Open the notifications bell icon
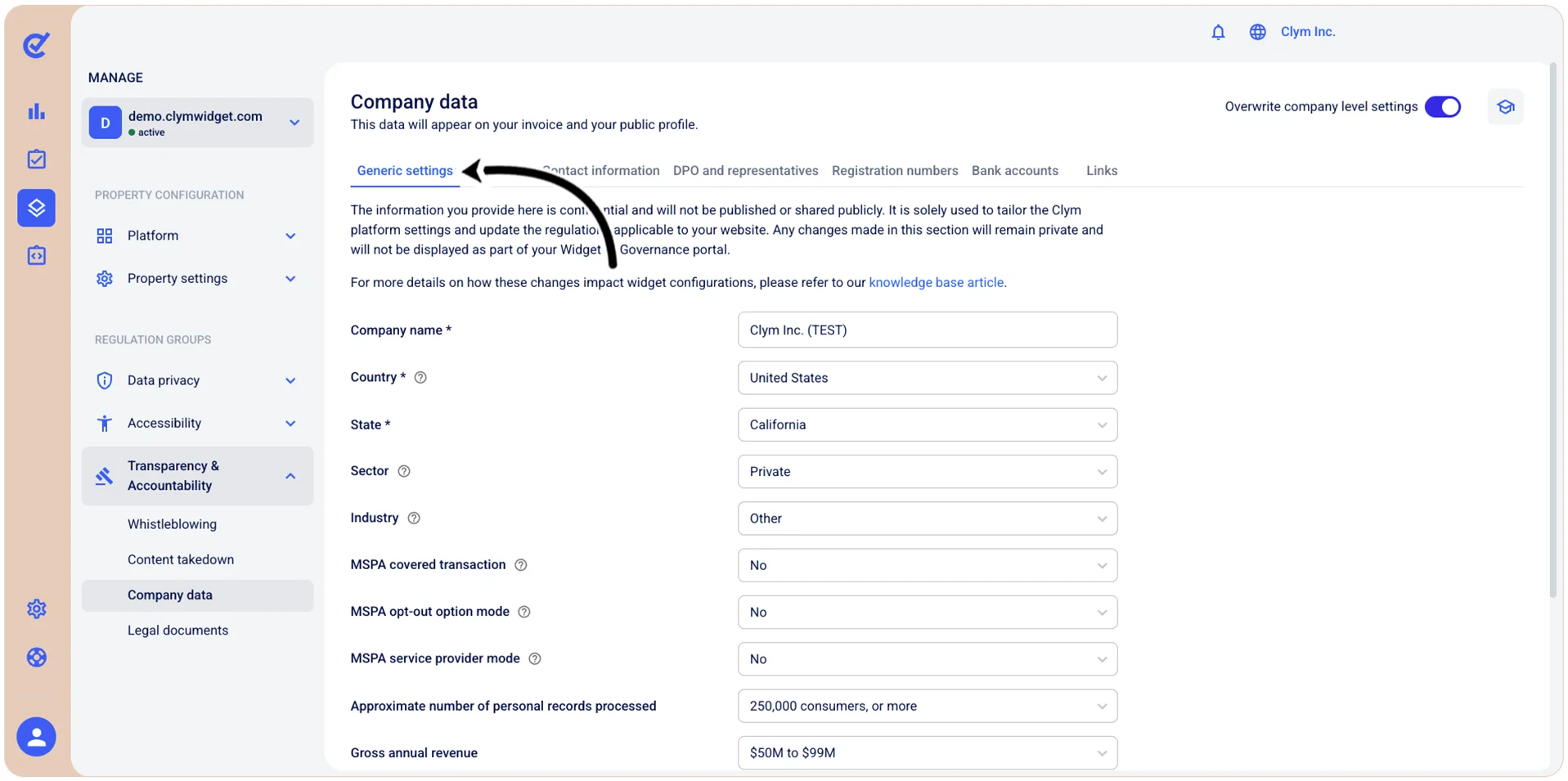This screenshot has height=781, width=1568. click(x=1218, y=32)
